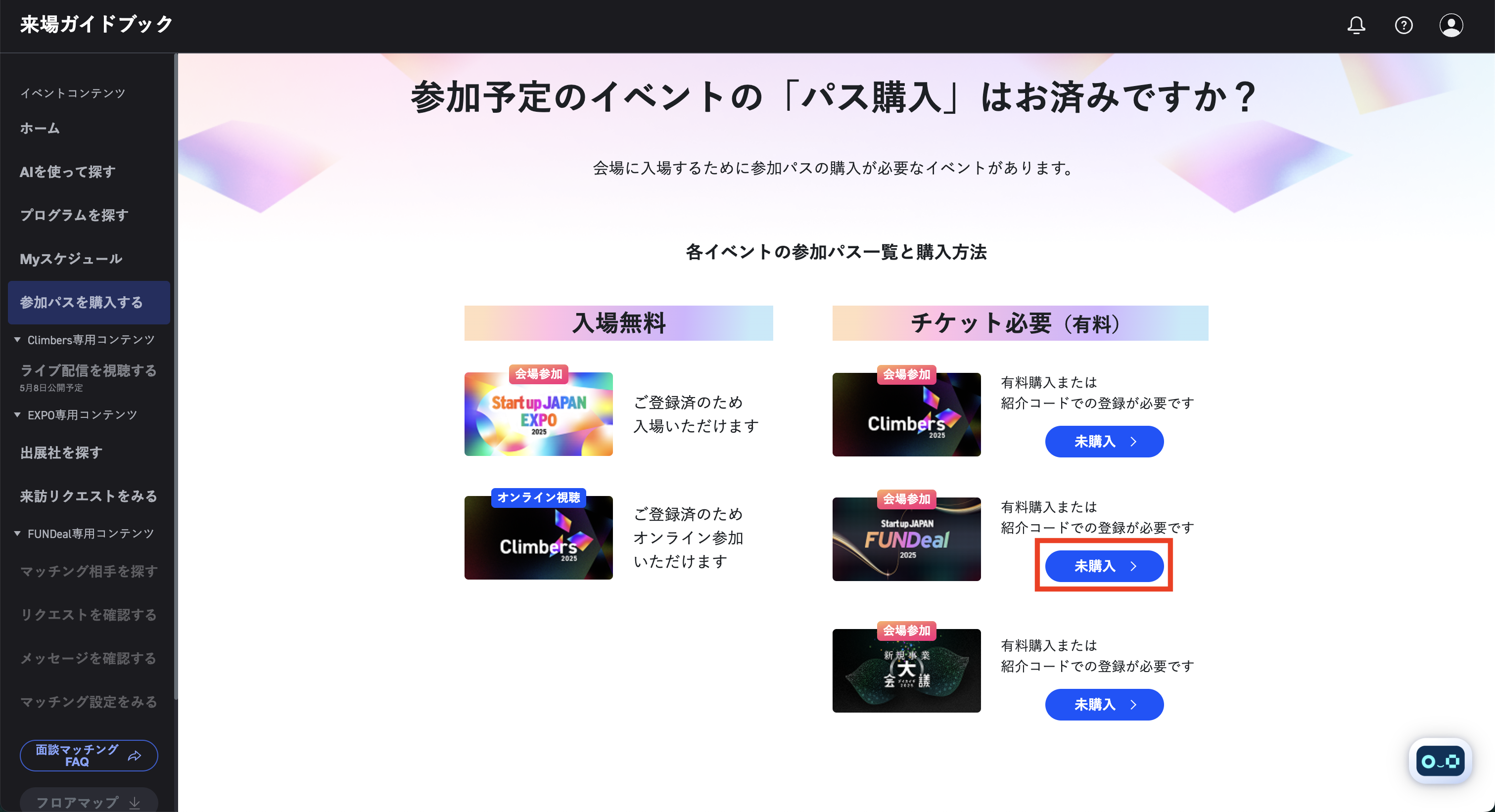Go to ホーム in the sidebar
This screenshot has width=1495, height=812.
coord(40,128)
